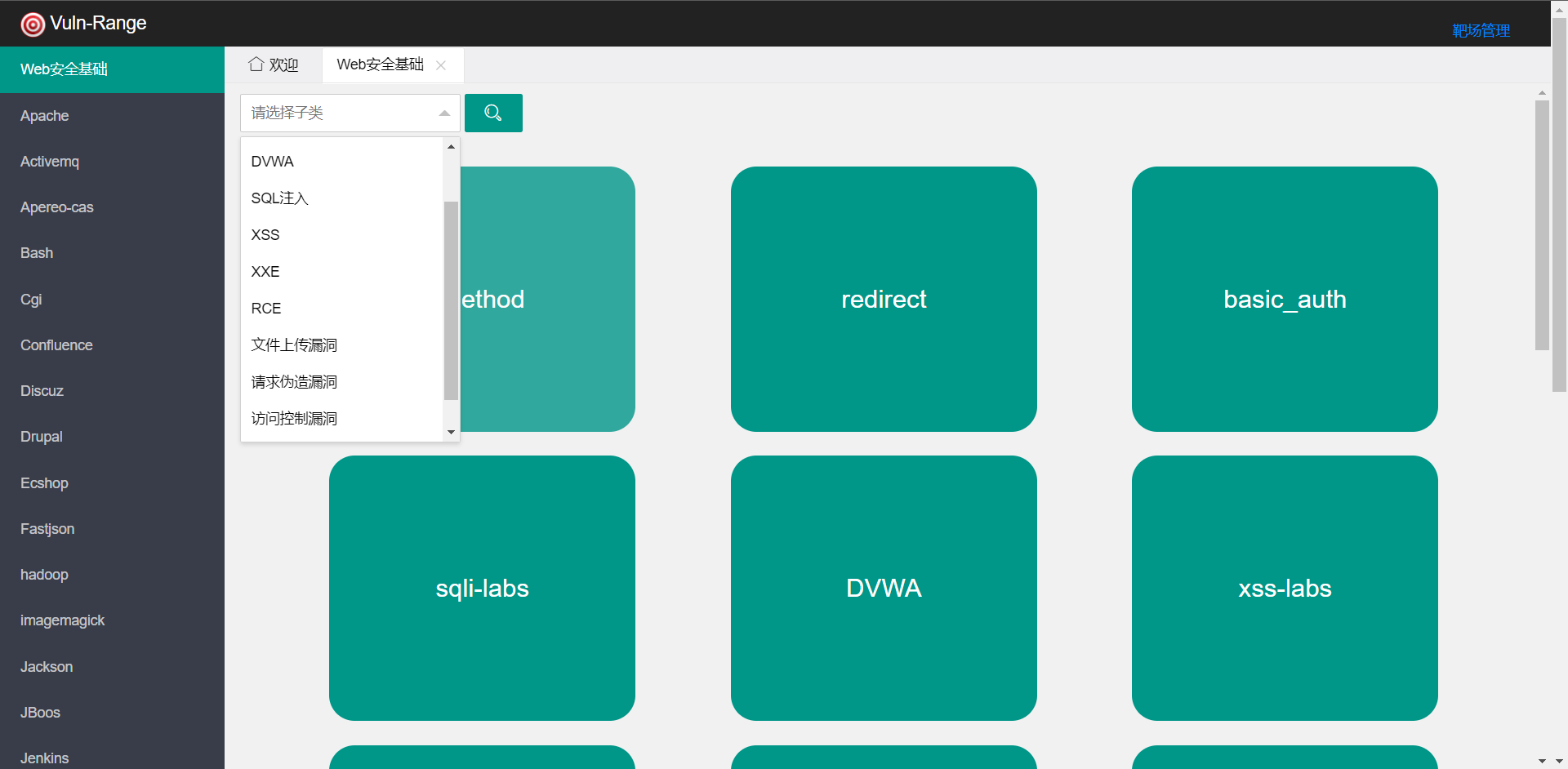This screenshot has height=769, width=1568.
Task: Launch the xss-labs card
Action: (x=1285, y=588)
